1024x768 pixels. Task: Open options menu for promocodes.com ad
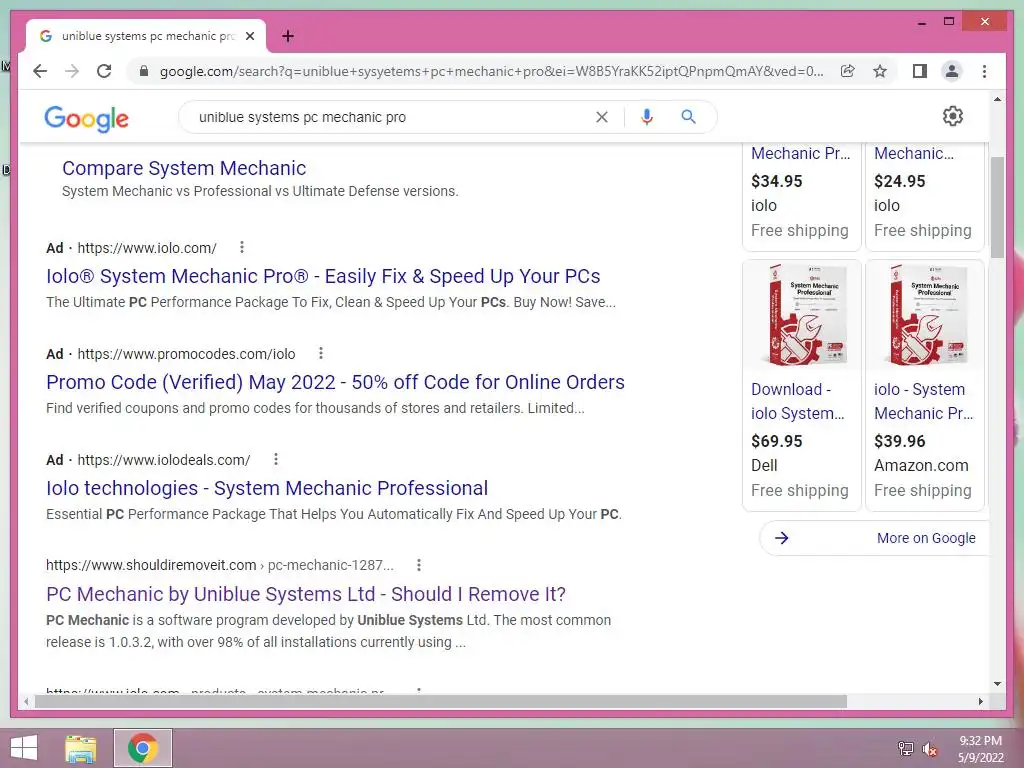[x=321, y=353]
